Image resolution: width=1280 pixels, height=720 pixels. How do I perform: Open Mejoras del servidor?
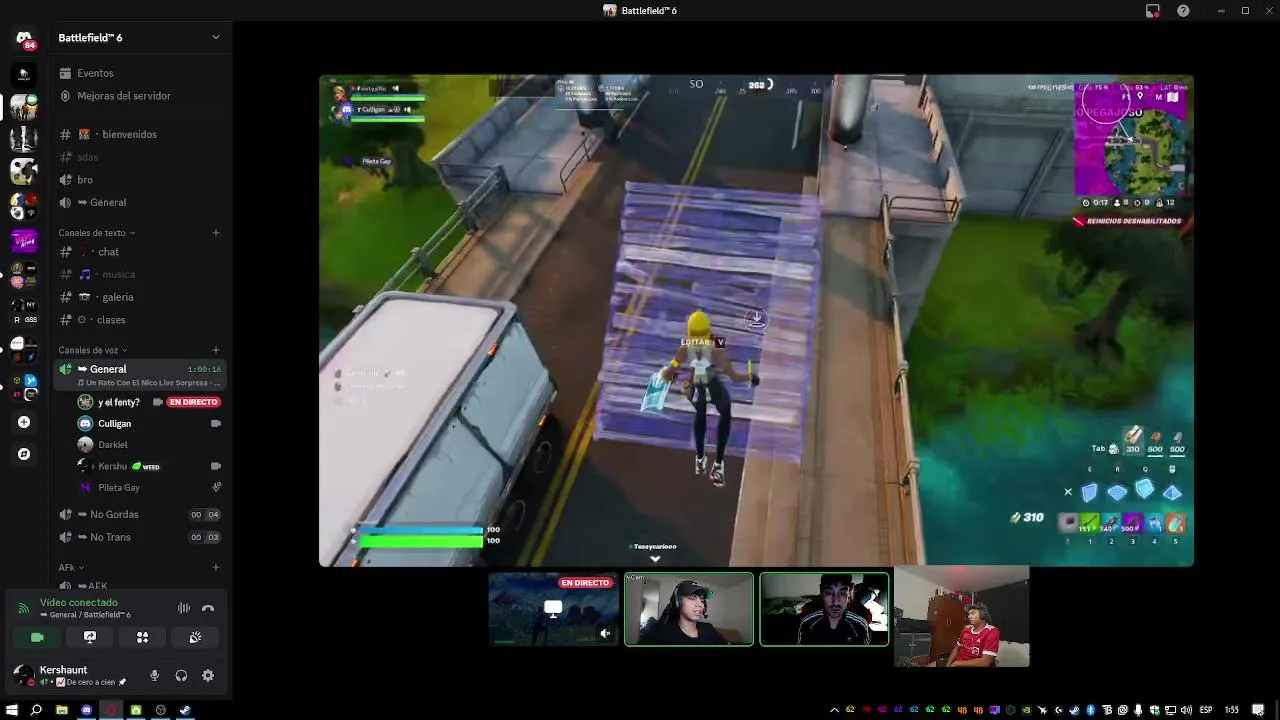coord(140,96)
